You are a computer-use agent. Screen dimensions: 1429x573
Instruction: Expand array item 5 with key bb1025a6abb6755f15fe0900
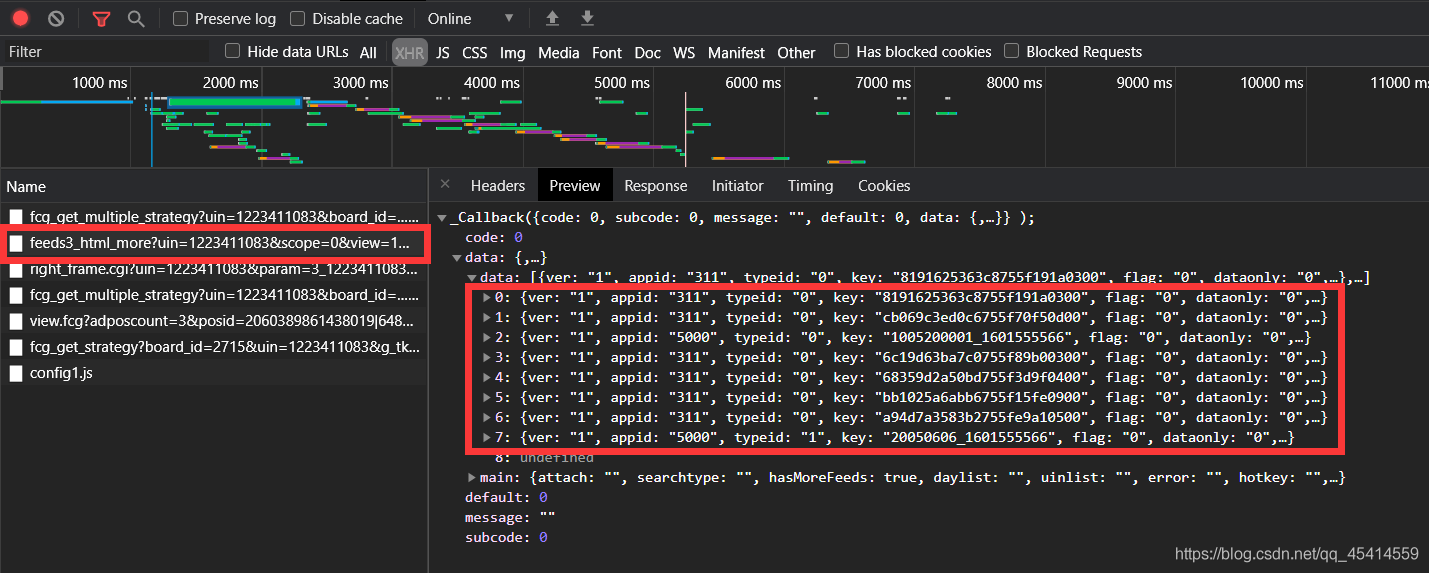486,398
